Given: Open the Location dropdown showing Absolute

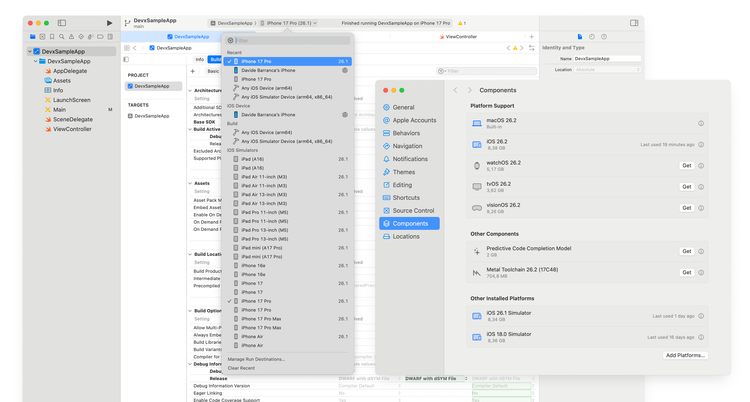Looking at the screenshot, I should point(607,70).
